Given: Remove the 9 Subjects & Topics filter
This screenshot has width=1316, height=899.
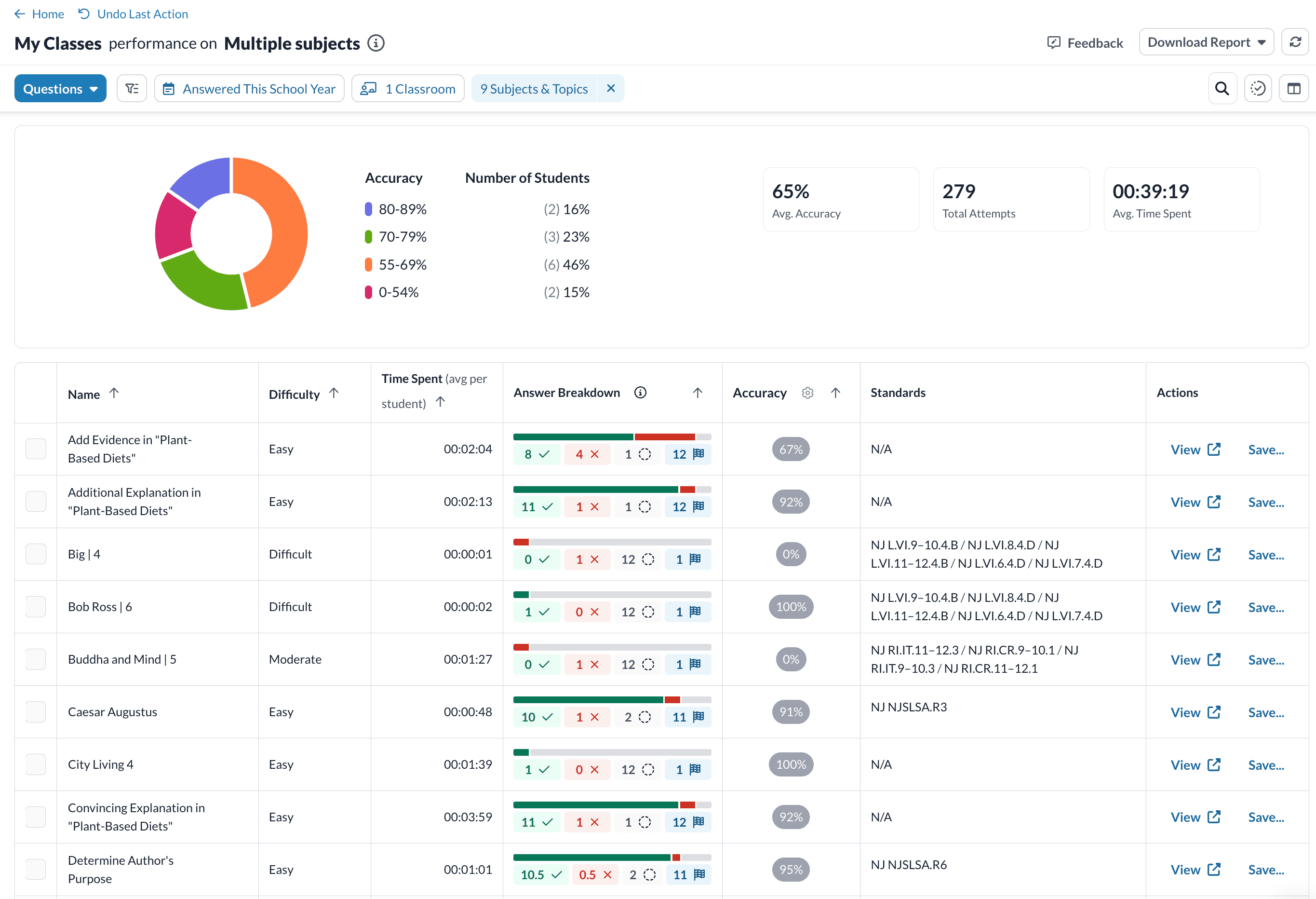Looking at the screenshot, I should (x=610, y=88).
